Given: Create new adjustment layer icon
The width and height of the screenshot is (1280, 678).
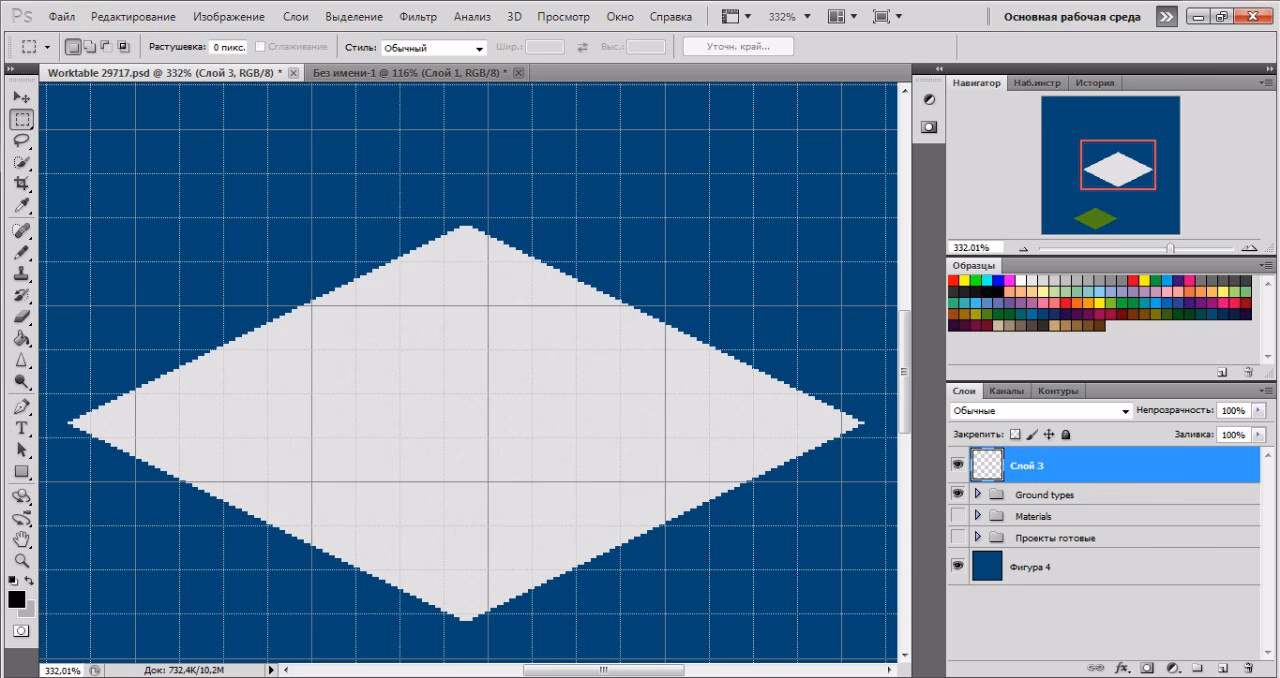Looking at the screenshot, I should point(1172,667).
